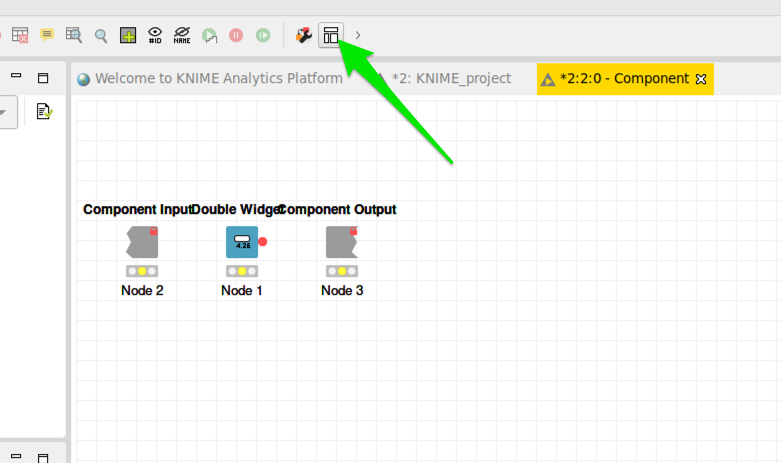Minimize the lower left side panel
781x463 pixels.
point(16,456)
